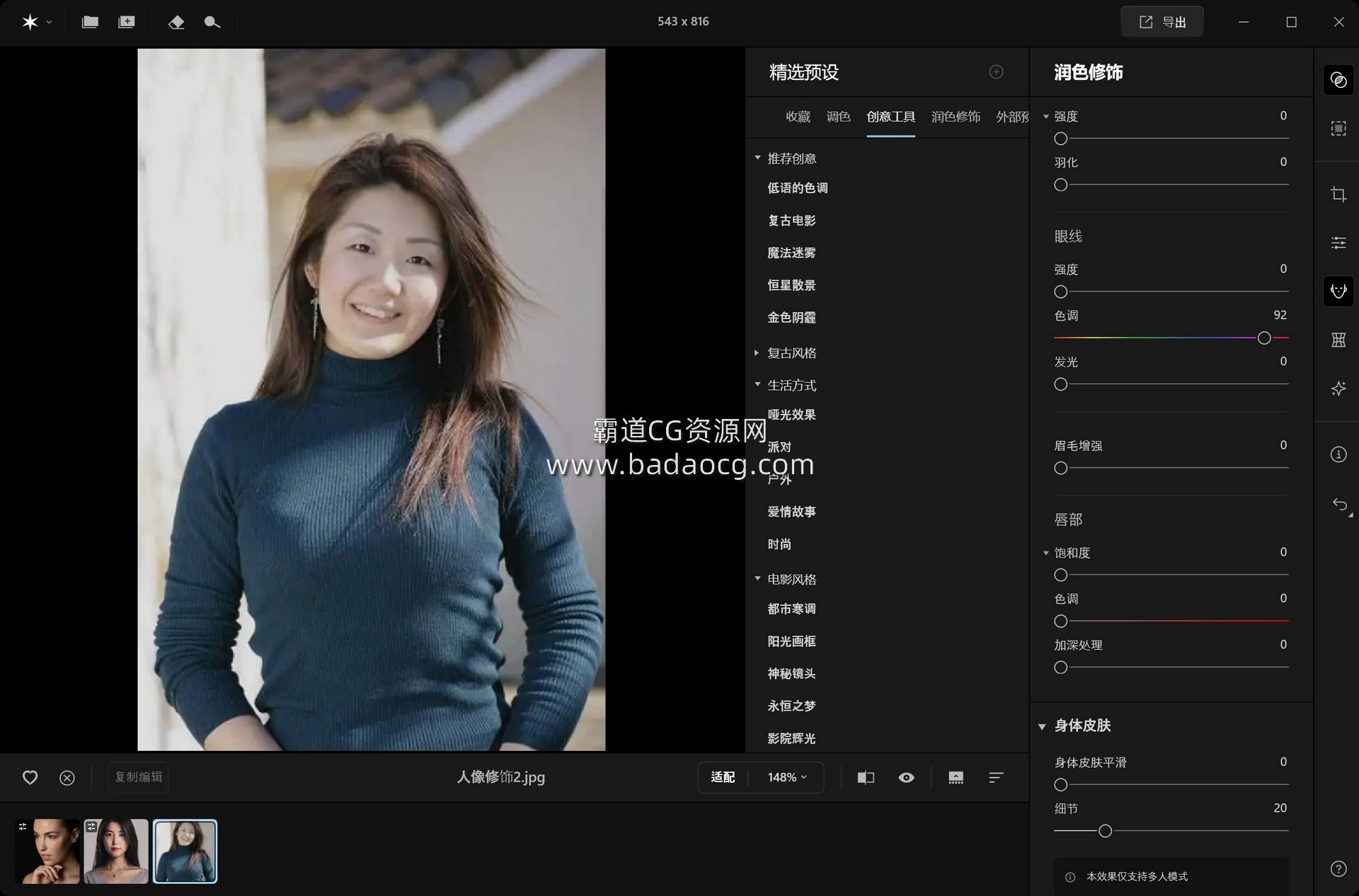Screen dimensions: 1359x896
Task: Open the adjustment sliders icon in sidebar
Action: 1338,243
